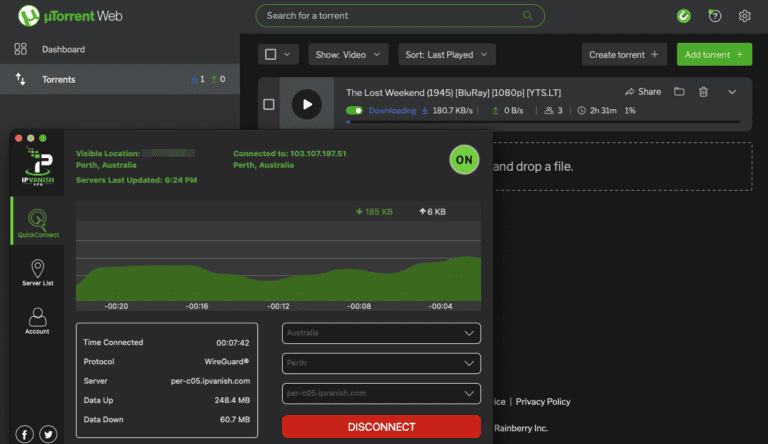Open the IPVanish Account section
This screenshot has width=768, height=444.
pos(37,320)
